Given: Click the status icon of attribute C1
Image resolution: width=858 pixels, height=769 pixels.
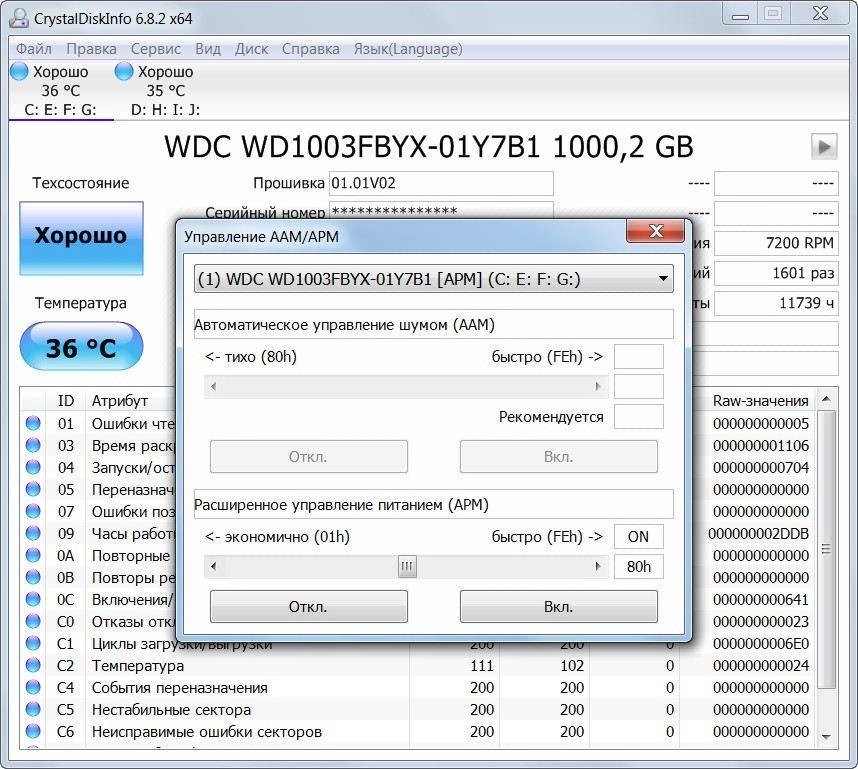Looking at the screenshot, I should pos(33,643).
